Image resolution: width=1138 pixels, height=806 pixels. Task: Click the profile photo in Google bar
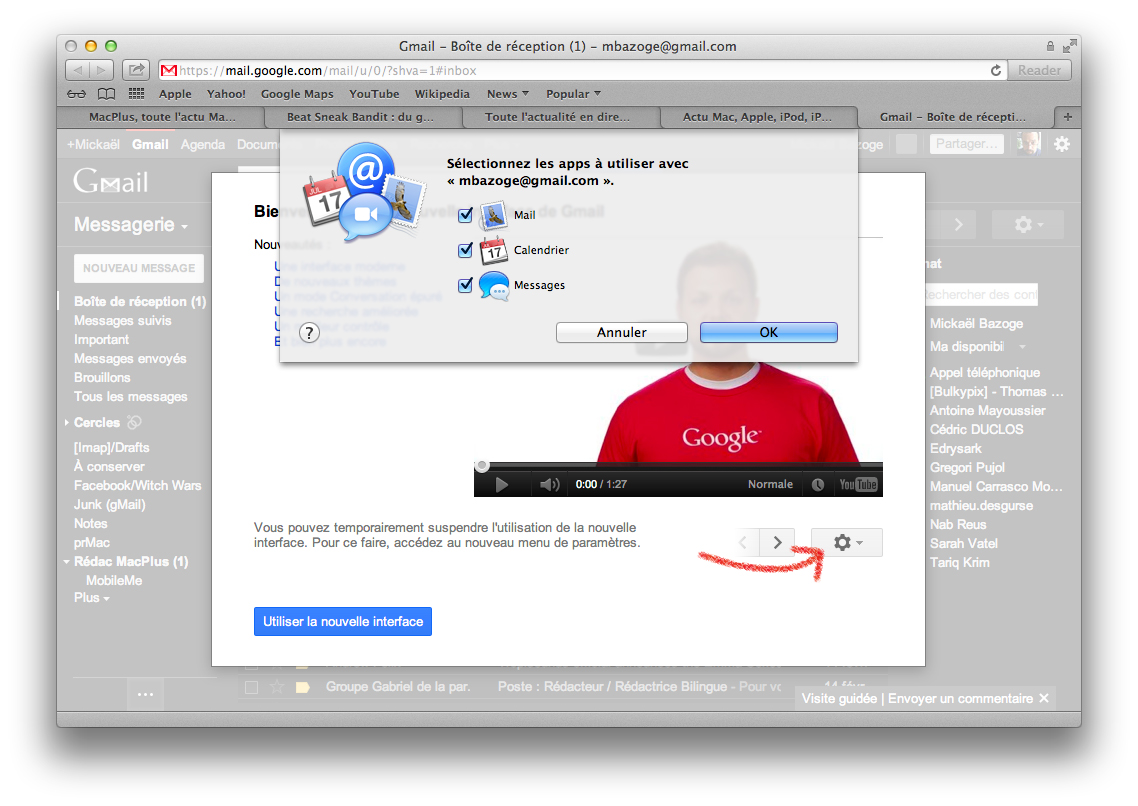(1028, 144)
